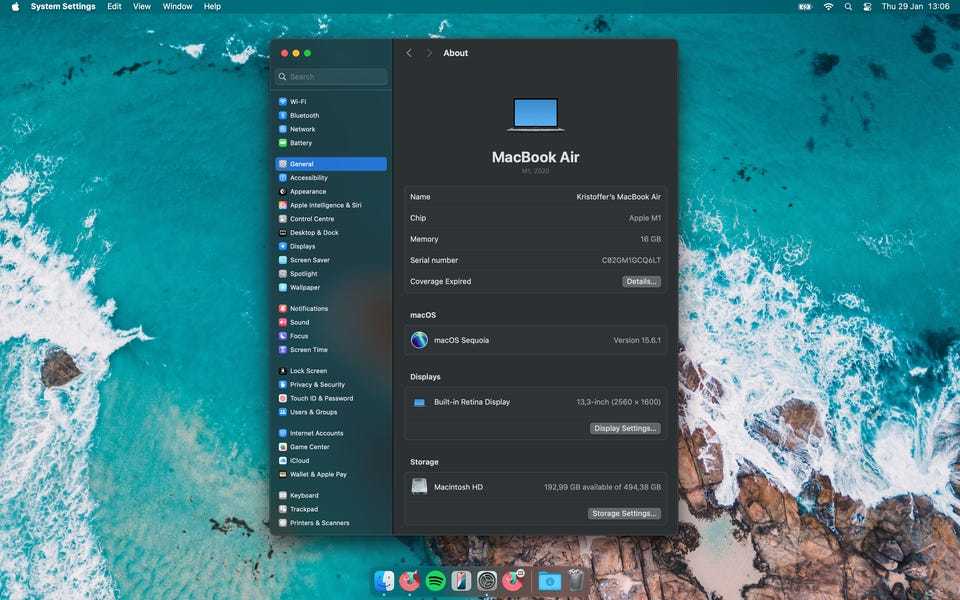Open the Control Centre settings pane
Screen dimensions: 960x600
[312, 219]
